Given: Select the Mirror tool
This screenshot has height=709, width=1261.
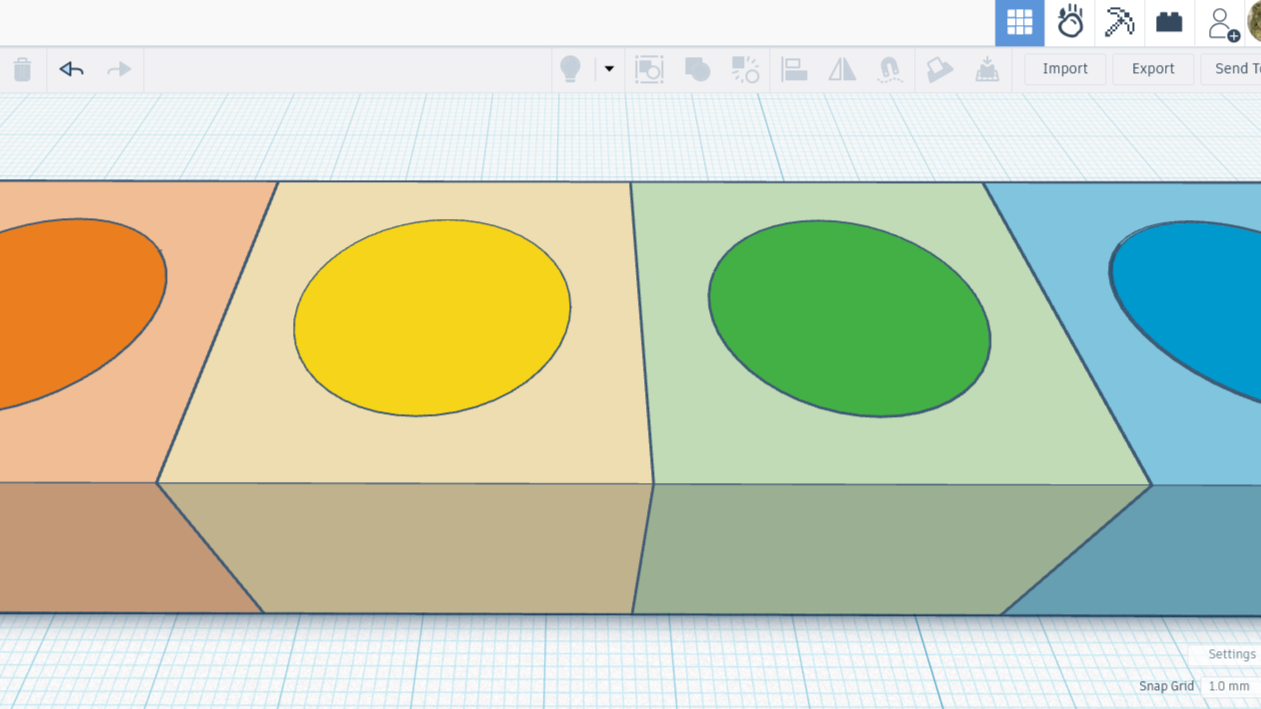Looking at the screenshot, I should 842,69.
